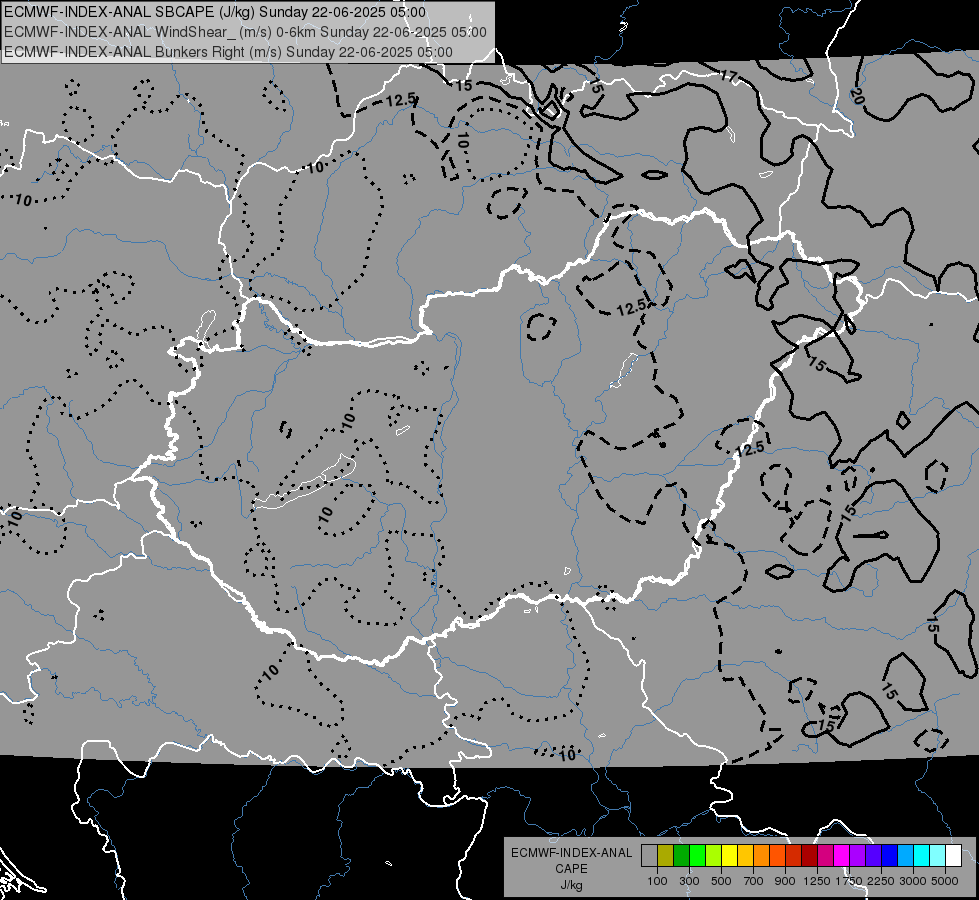Click the 700 legend tick label
This screenshot has width=979, height=900.
click(x=754, y=881)
